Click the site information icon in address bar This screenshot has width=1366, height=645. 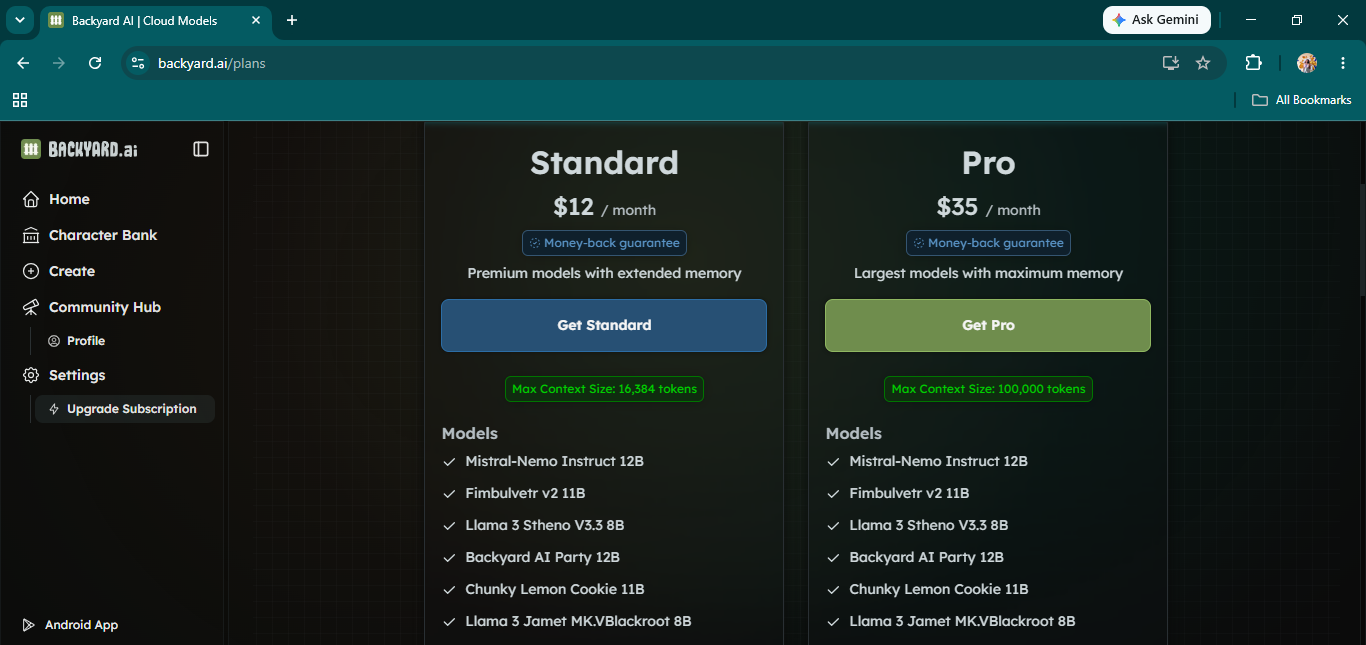pos(139,63)
